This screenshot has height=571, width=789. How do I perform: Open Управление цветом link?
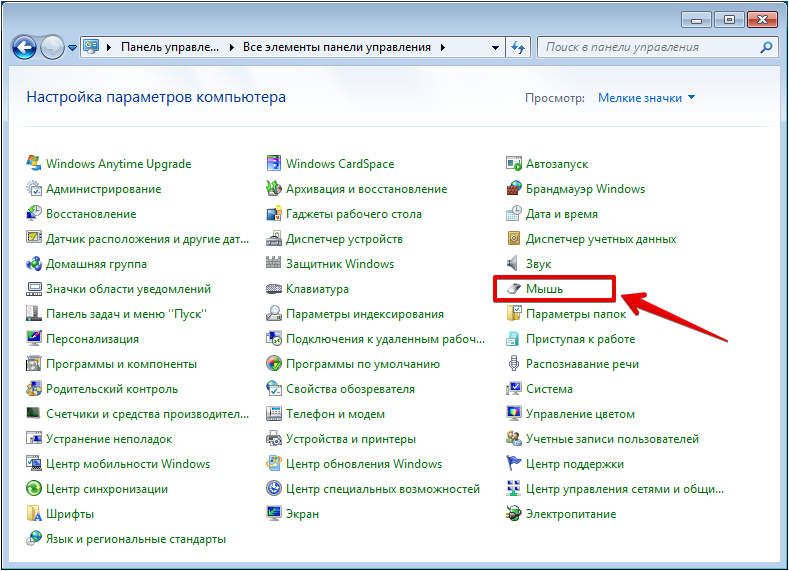pyautogui.click(x=580, y=414)
